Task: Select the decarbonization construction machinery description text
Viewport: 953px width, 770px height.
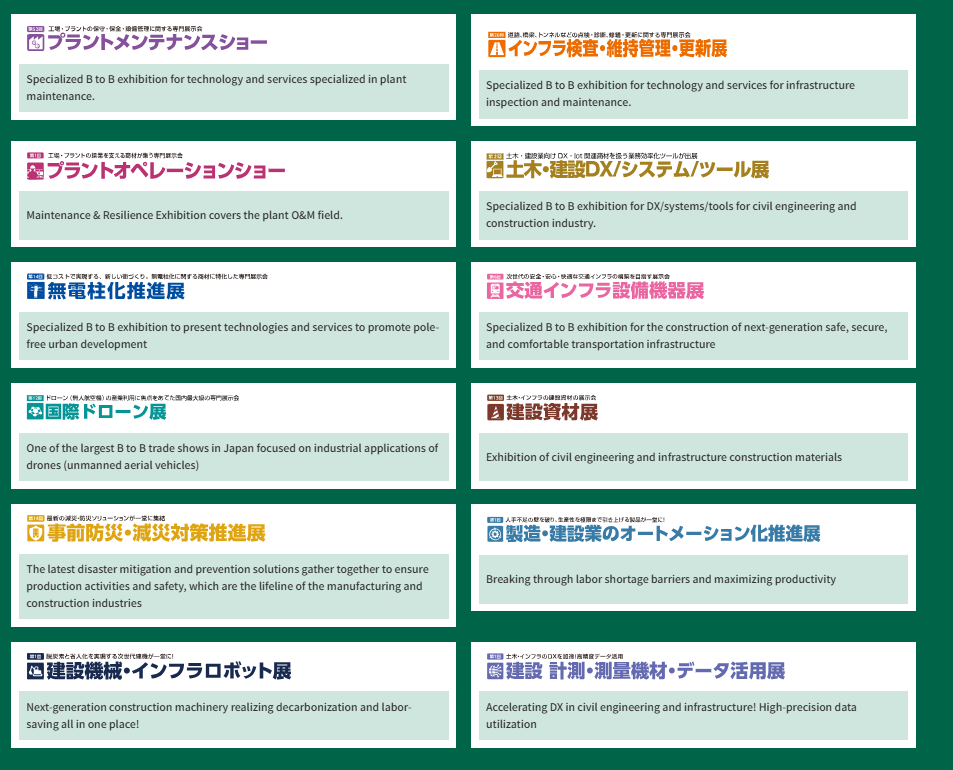Action: 233,715
